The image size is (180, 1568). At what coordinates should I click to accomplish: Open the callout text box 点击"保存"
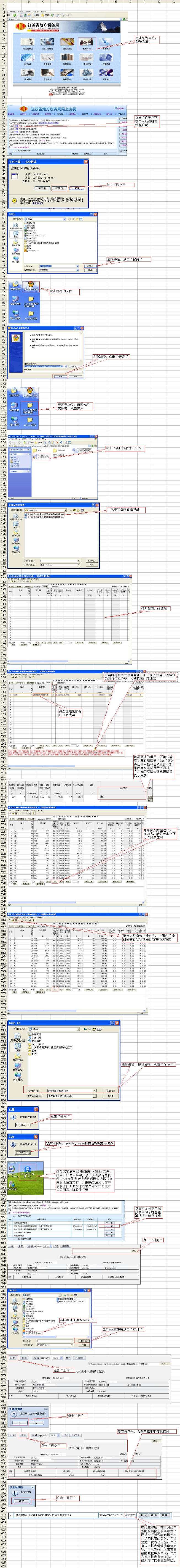click(x=120, y=185)
